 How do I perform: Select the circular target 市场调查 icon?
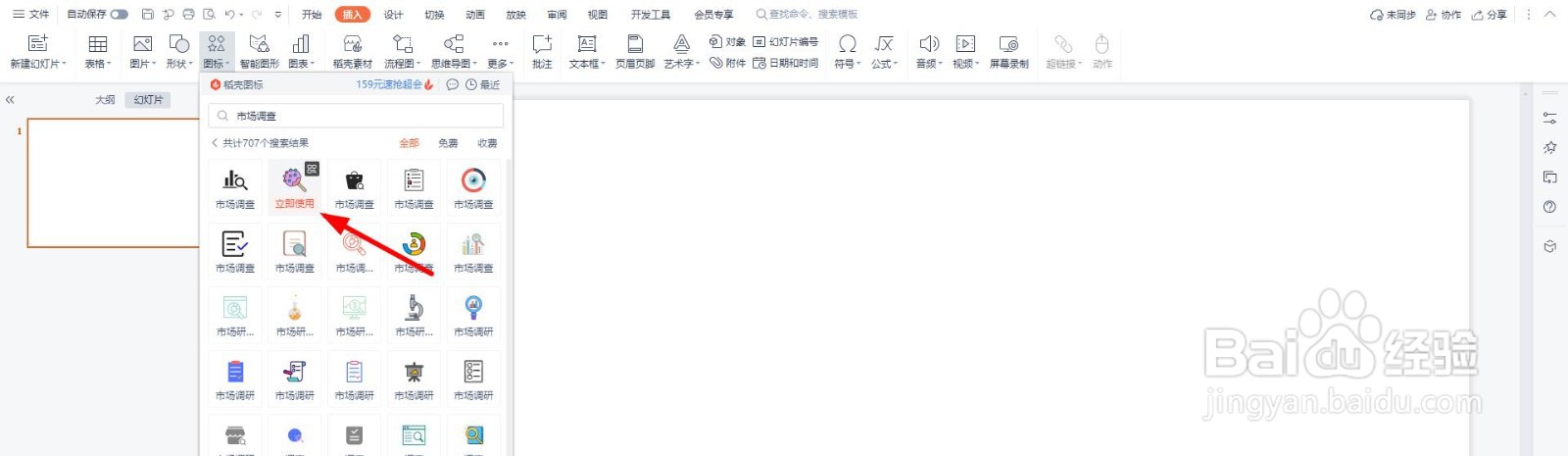474,186
